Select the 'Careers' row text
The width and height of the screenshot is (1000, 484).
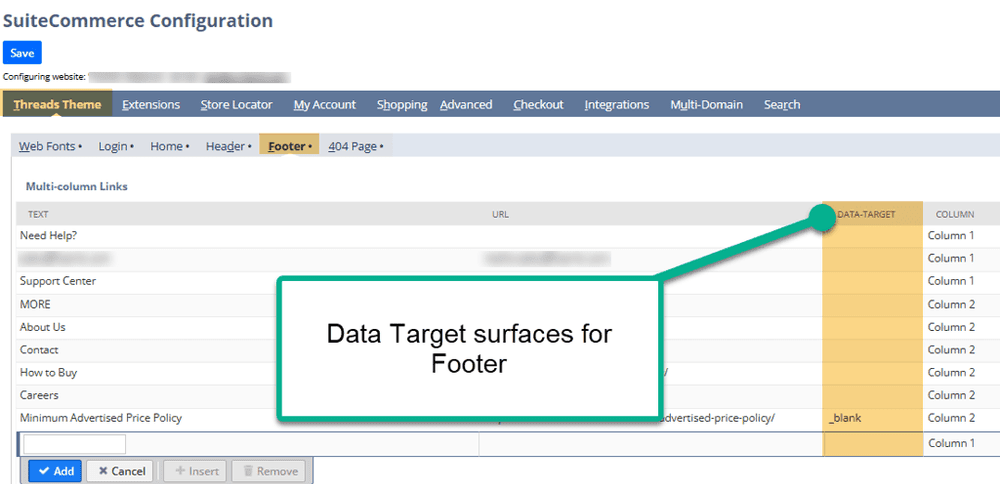pos(39,395)
